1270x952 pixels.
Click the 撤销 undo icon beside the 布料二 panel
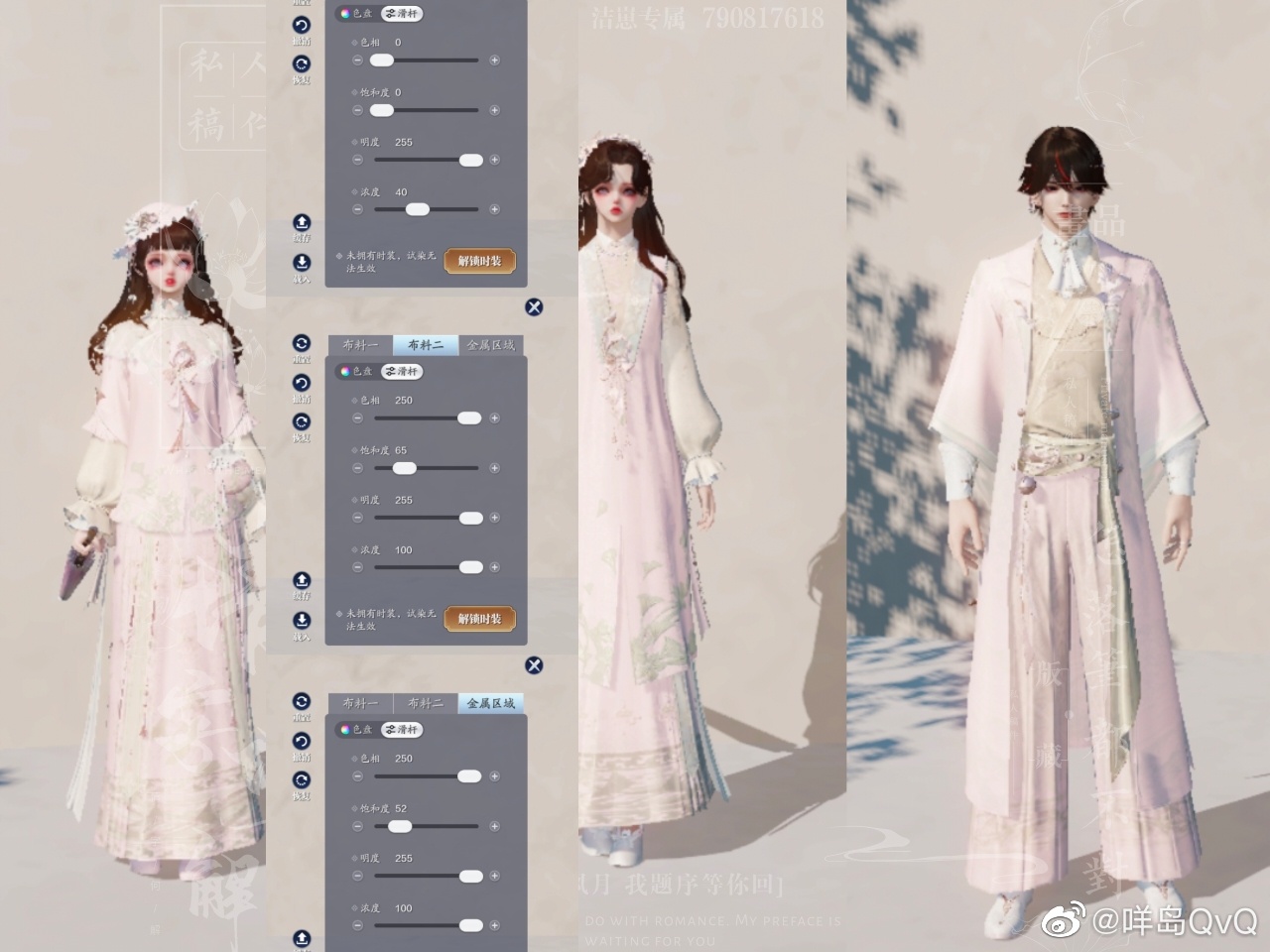tap(302, 383)
